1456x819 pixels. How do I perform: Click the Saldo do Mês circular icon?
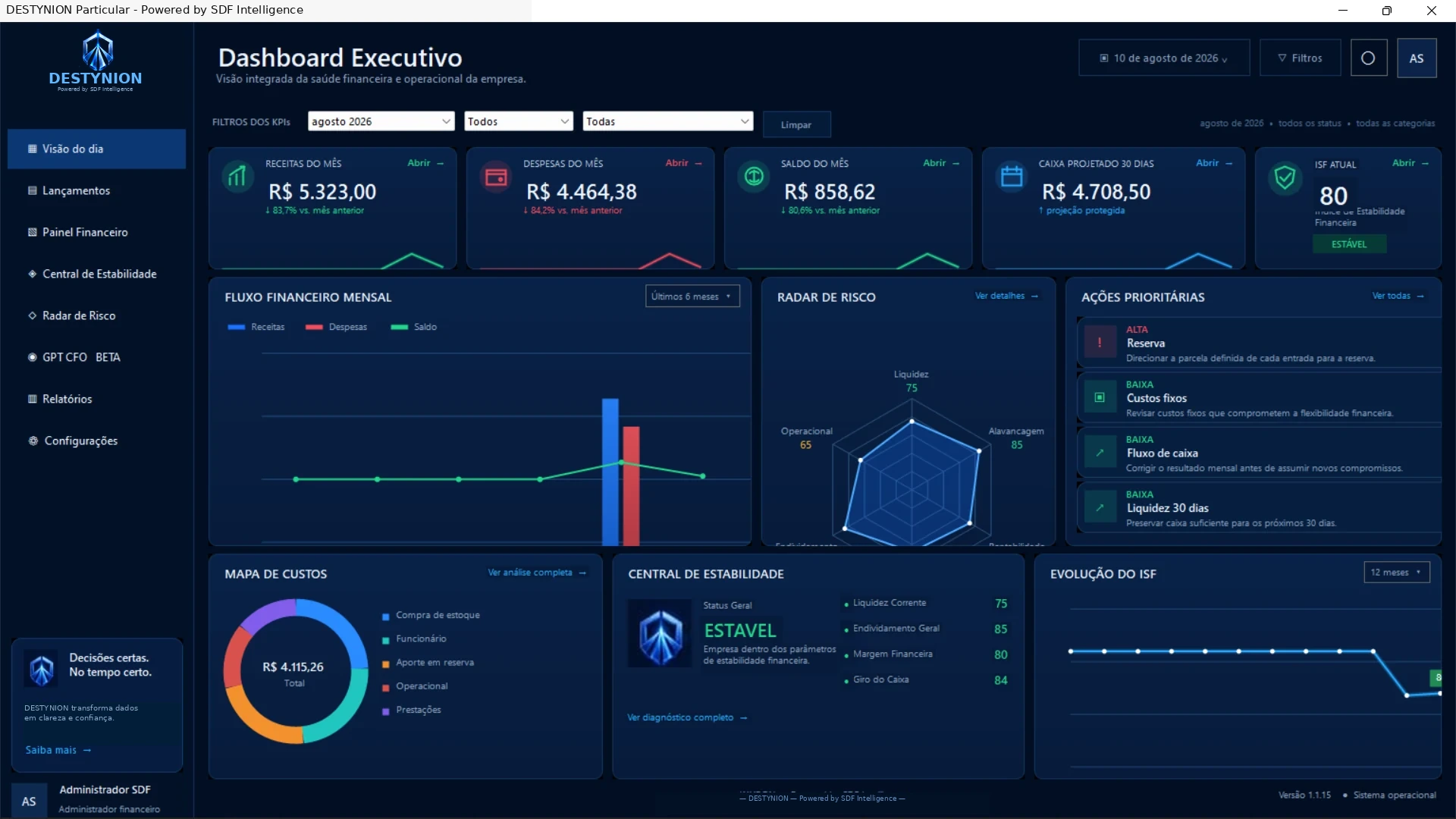(754, 177)
